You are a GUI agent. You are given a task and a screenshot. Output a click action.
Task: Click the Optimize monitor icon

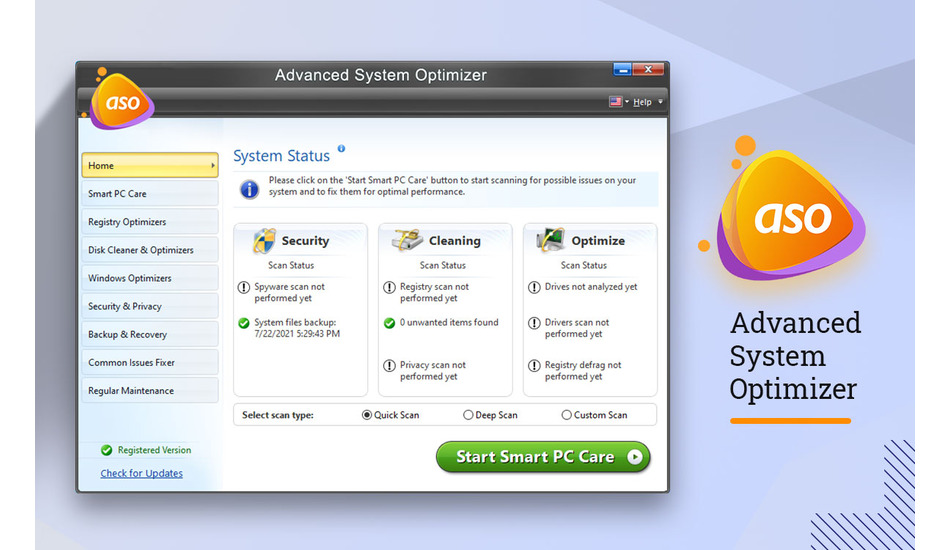coord(551,240)
